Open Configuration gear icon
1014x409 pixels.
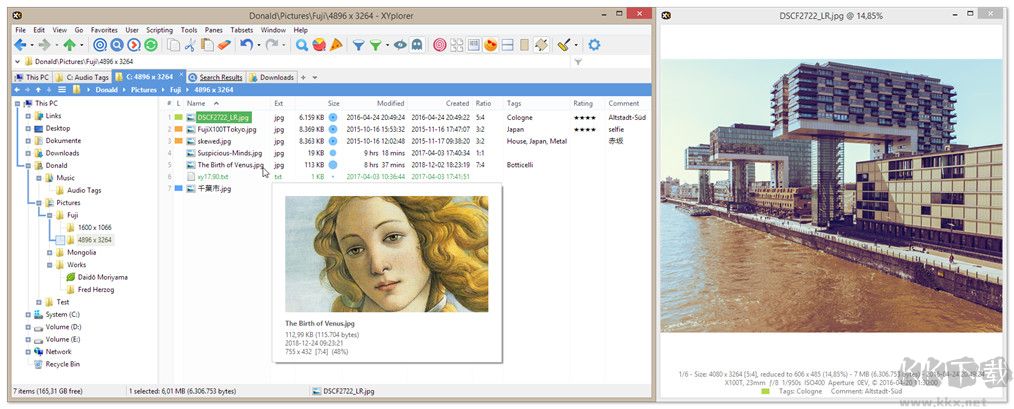tap(594, 45)
